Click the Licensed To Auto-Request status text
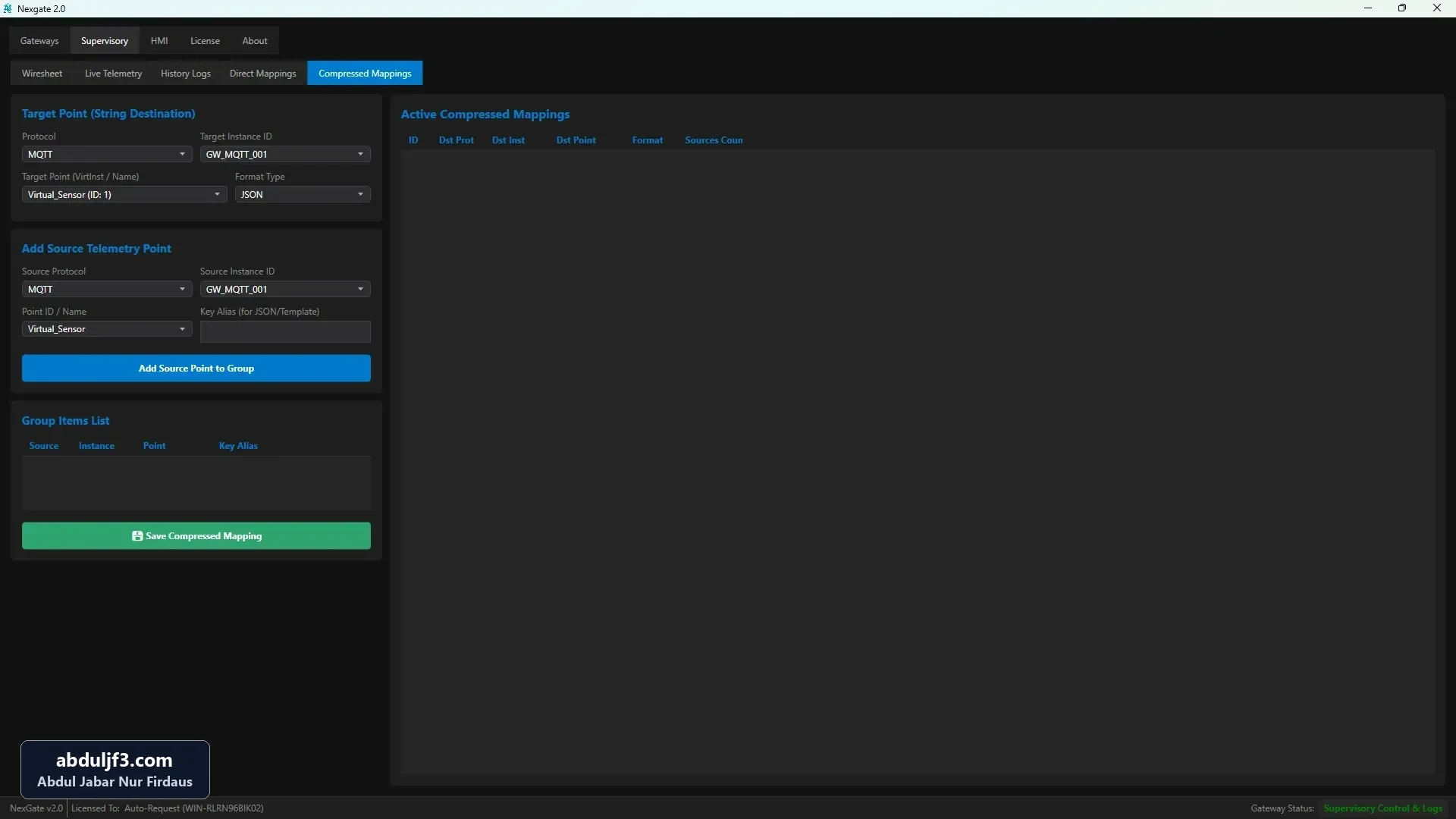This screenshot has height=819, width=1456. tap(168, 808)
